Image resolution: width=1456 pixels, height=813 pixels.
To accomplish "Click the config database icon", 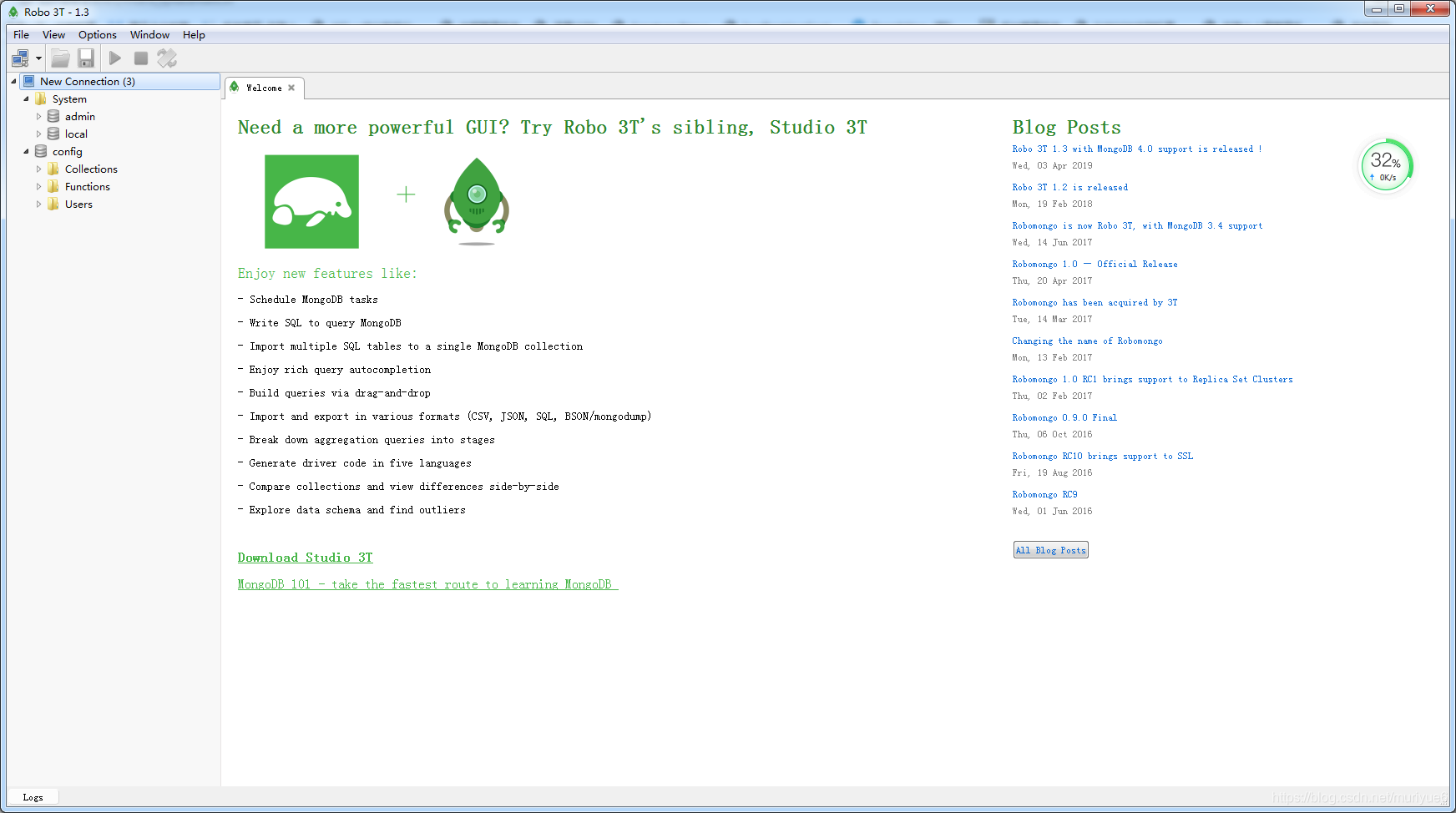I will (x=41, y=151).
